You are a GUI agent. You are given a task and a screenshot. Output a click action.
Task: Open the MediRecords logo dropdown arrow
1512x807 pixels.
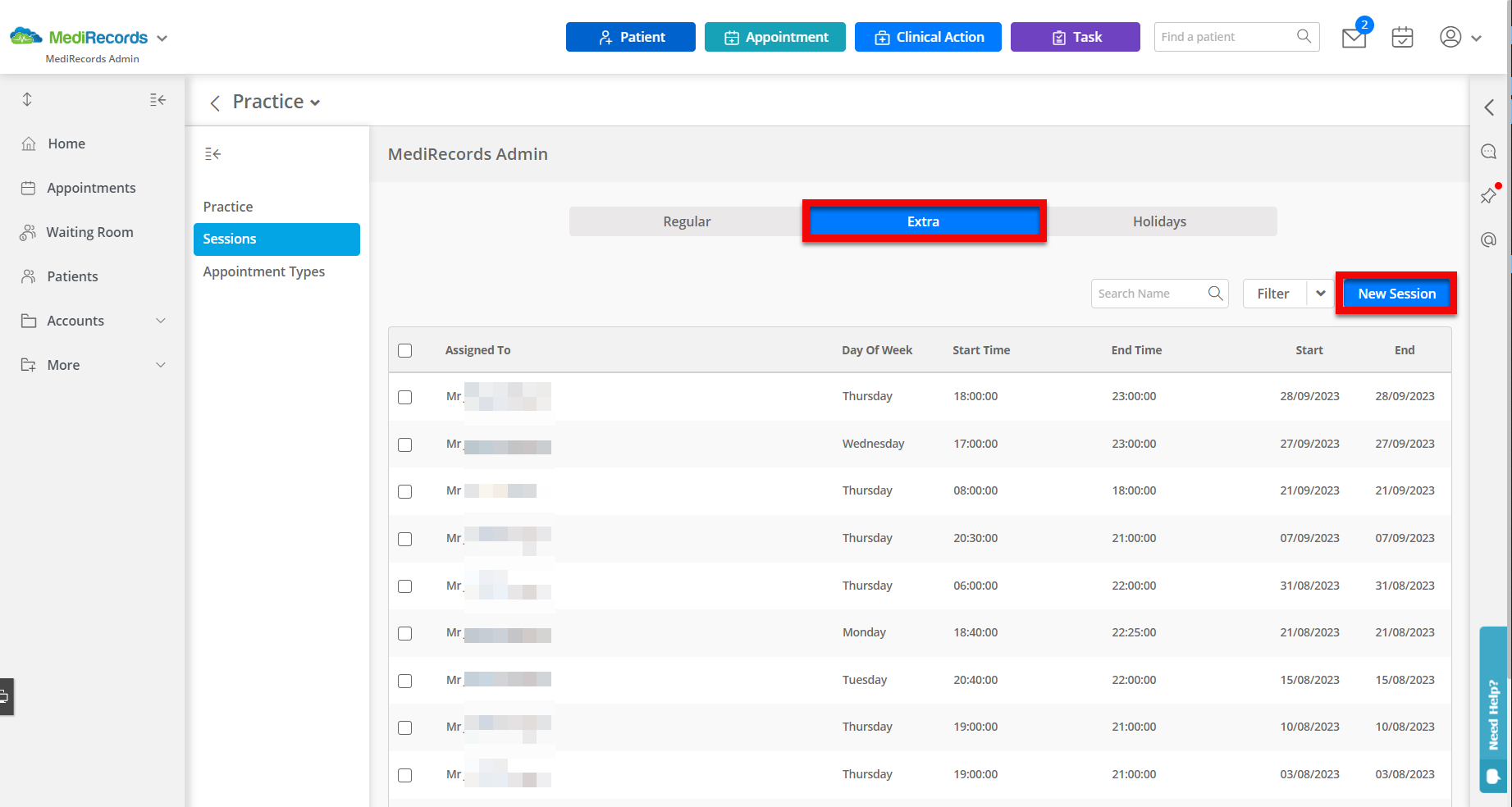pyautogui.click(x=162, y=39)
